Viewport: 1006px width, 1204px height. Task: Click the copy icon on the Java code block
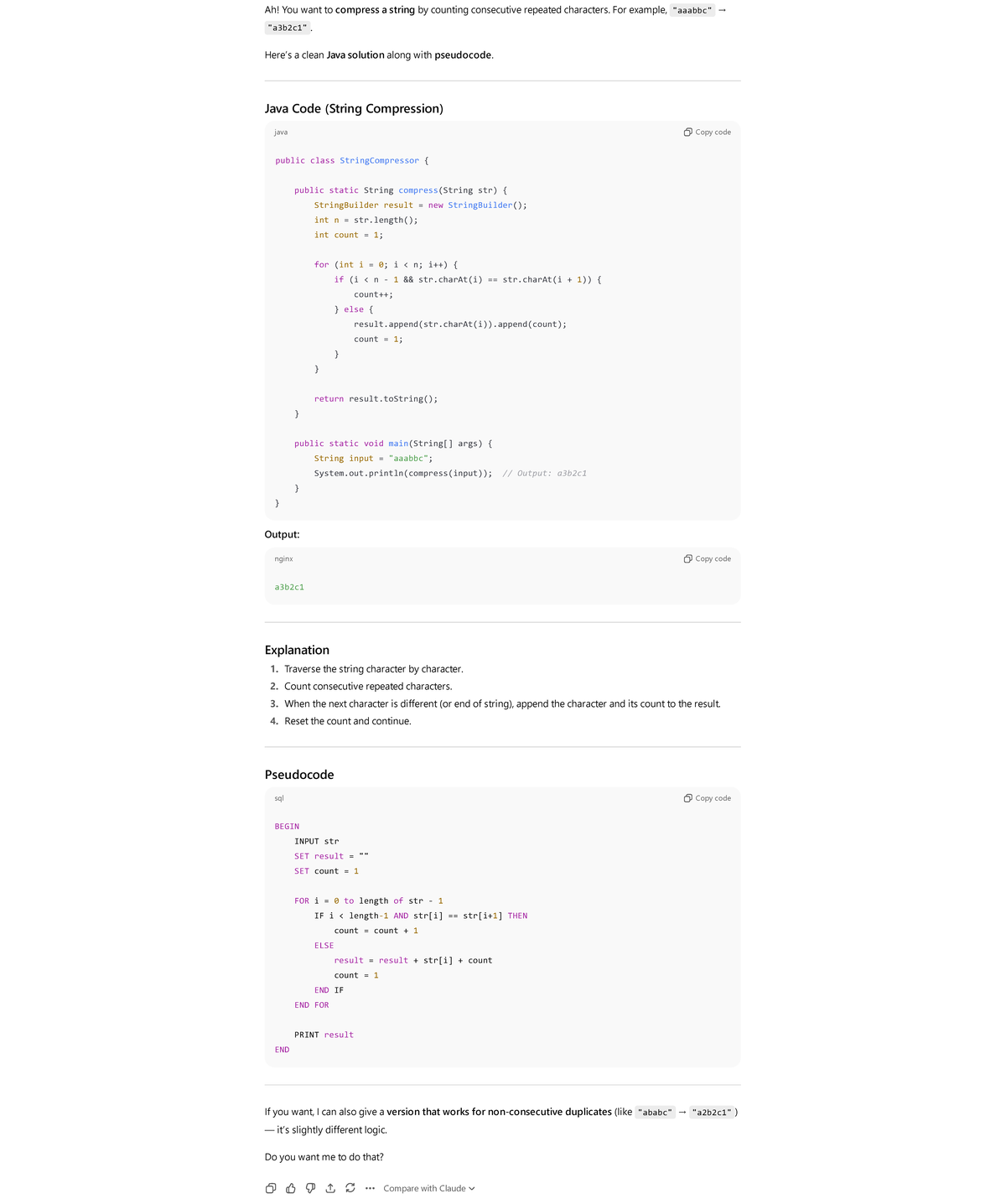[688, 132]
